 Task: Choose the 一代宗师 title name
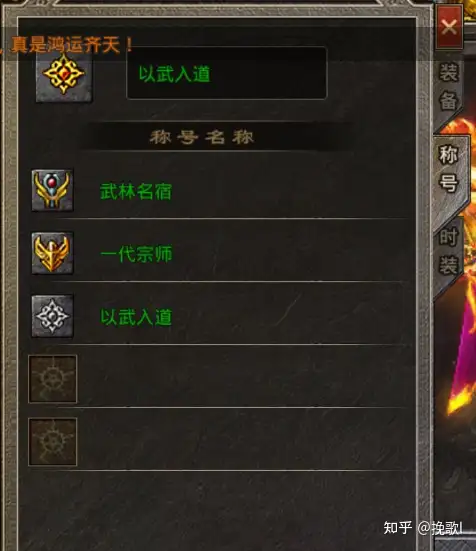(136, 254)
